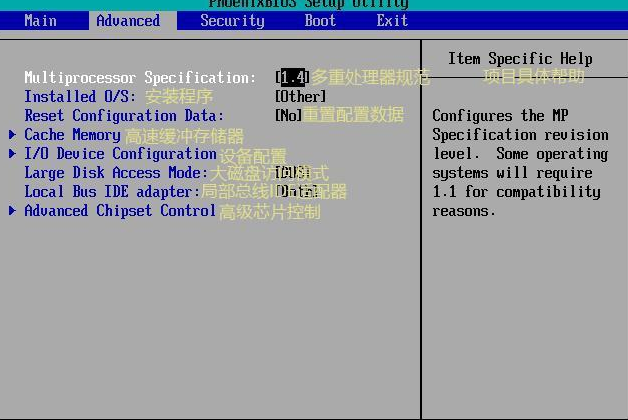This screenshot has width=628, height=420.
Task: Open the Cache Memory submenu label
Action: click(72, 135)
